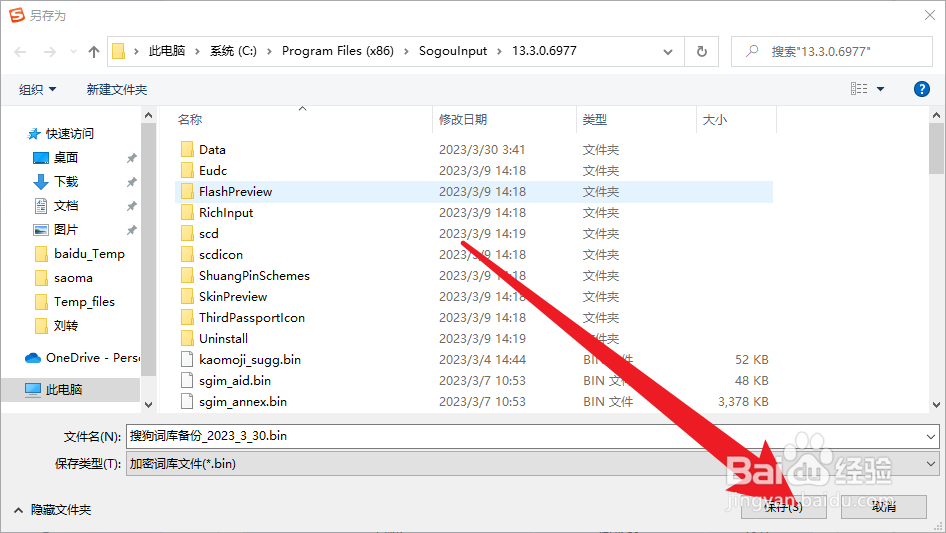Refresh the current folder view
Screen dimensions: 946x533
click(x=702, y=51)
